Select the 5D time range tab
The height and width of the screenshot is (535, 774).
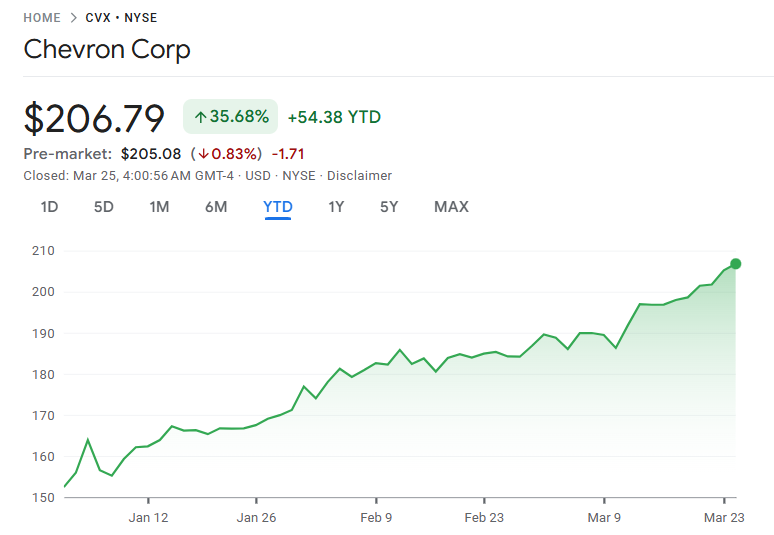[x=104, y=207]
